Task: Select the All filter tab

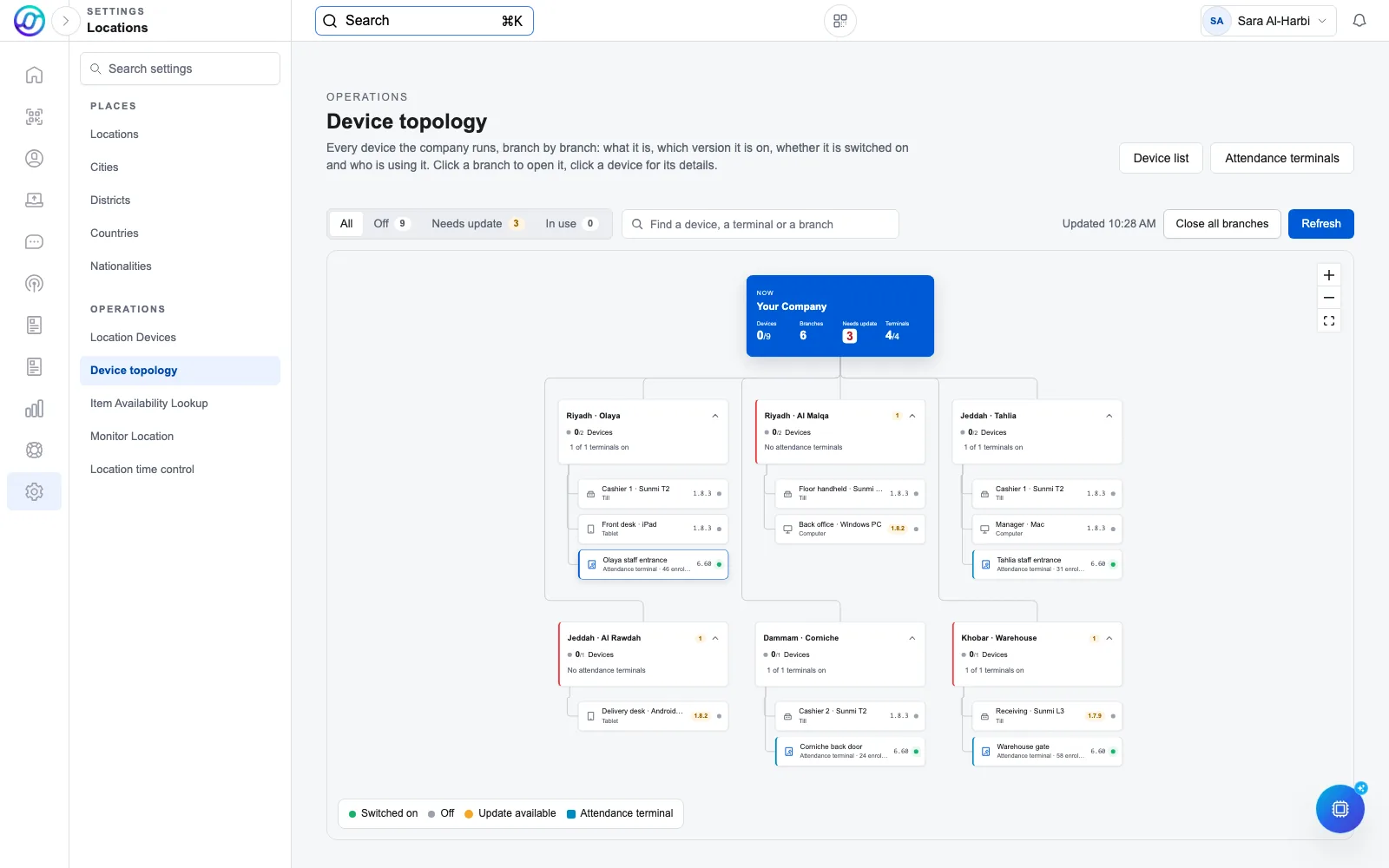Action: click(346, 224)
